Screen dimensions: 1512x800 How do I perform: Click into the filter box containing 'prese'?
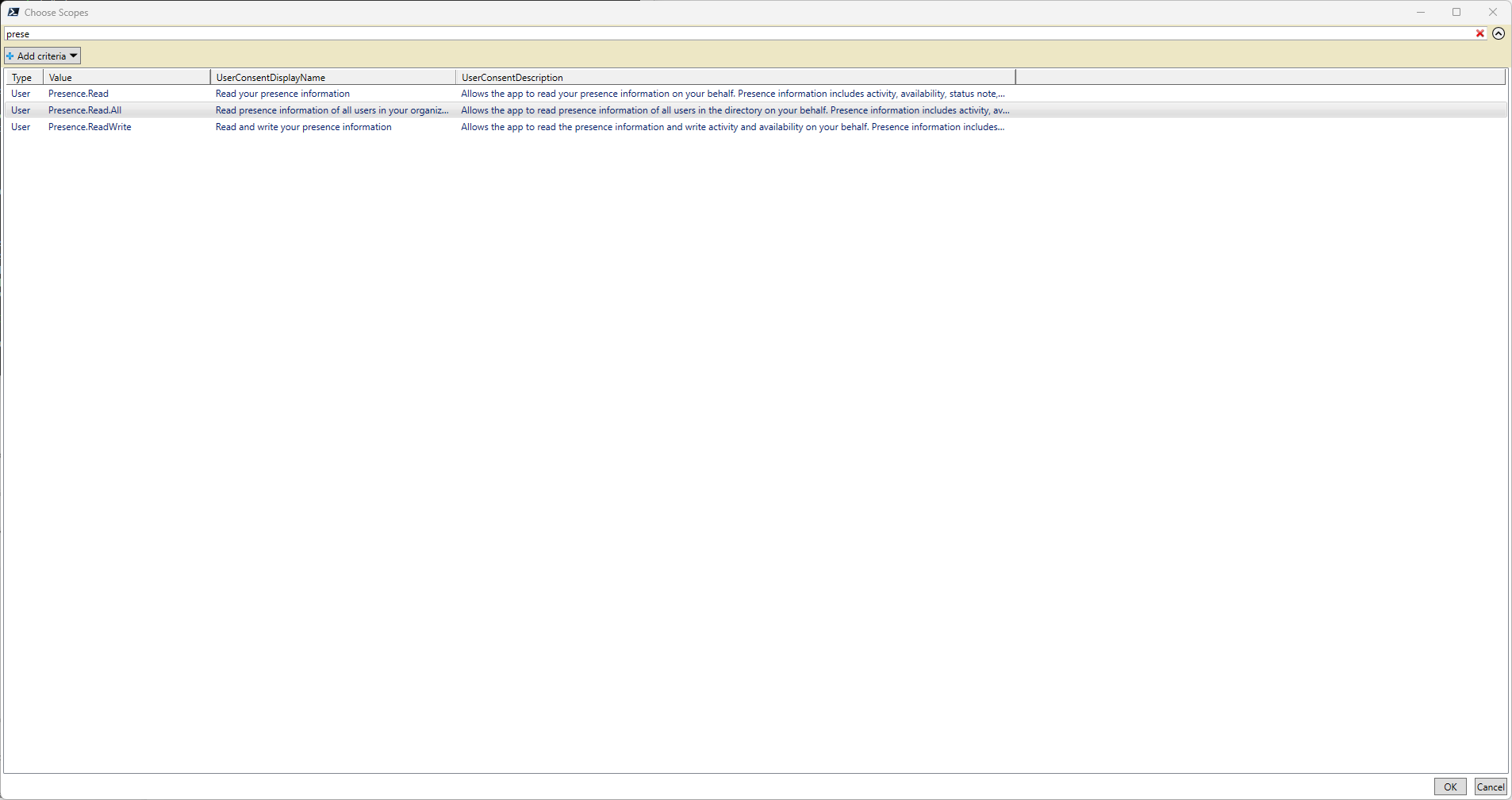coord(714,33)
